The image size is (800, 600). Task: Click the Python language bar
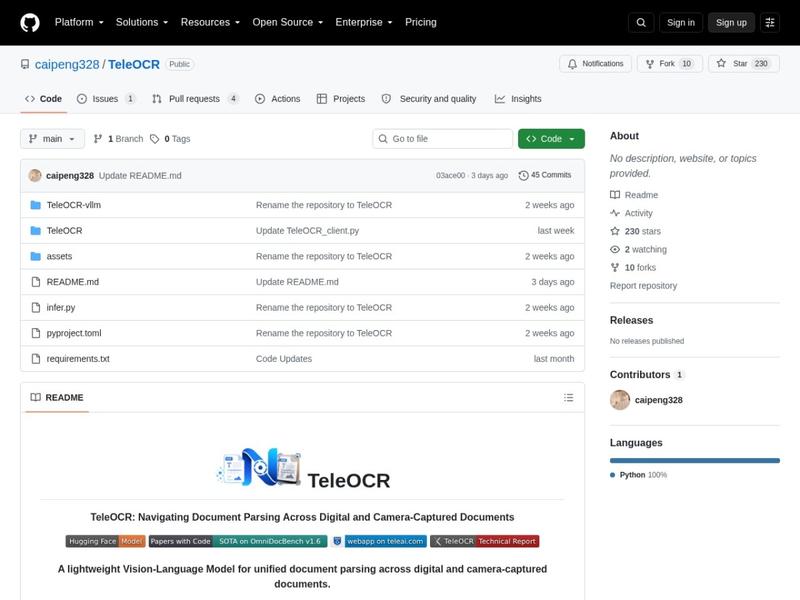coord(694,460)
